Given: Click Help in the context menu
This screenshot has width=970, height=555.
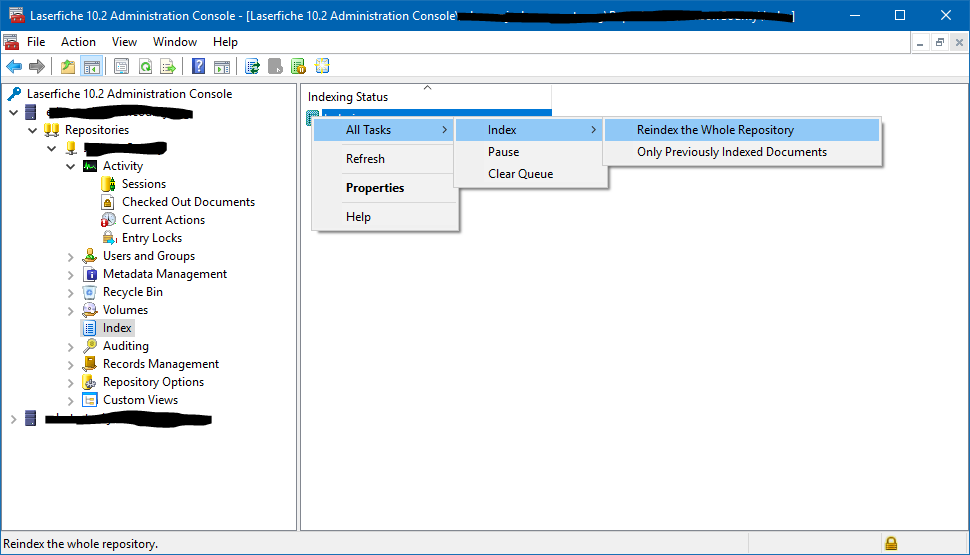Looking at the screenshot, I should pos(384,217).
